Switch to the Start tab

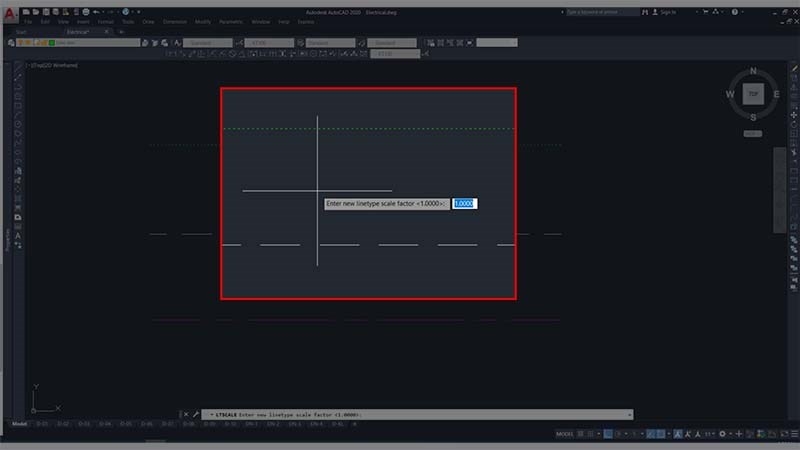pyautogui.click(x=21, y=32)
